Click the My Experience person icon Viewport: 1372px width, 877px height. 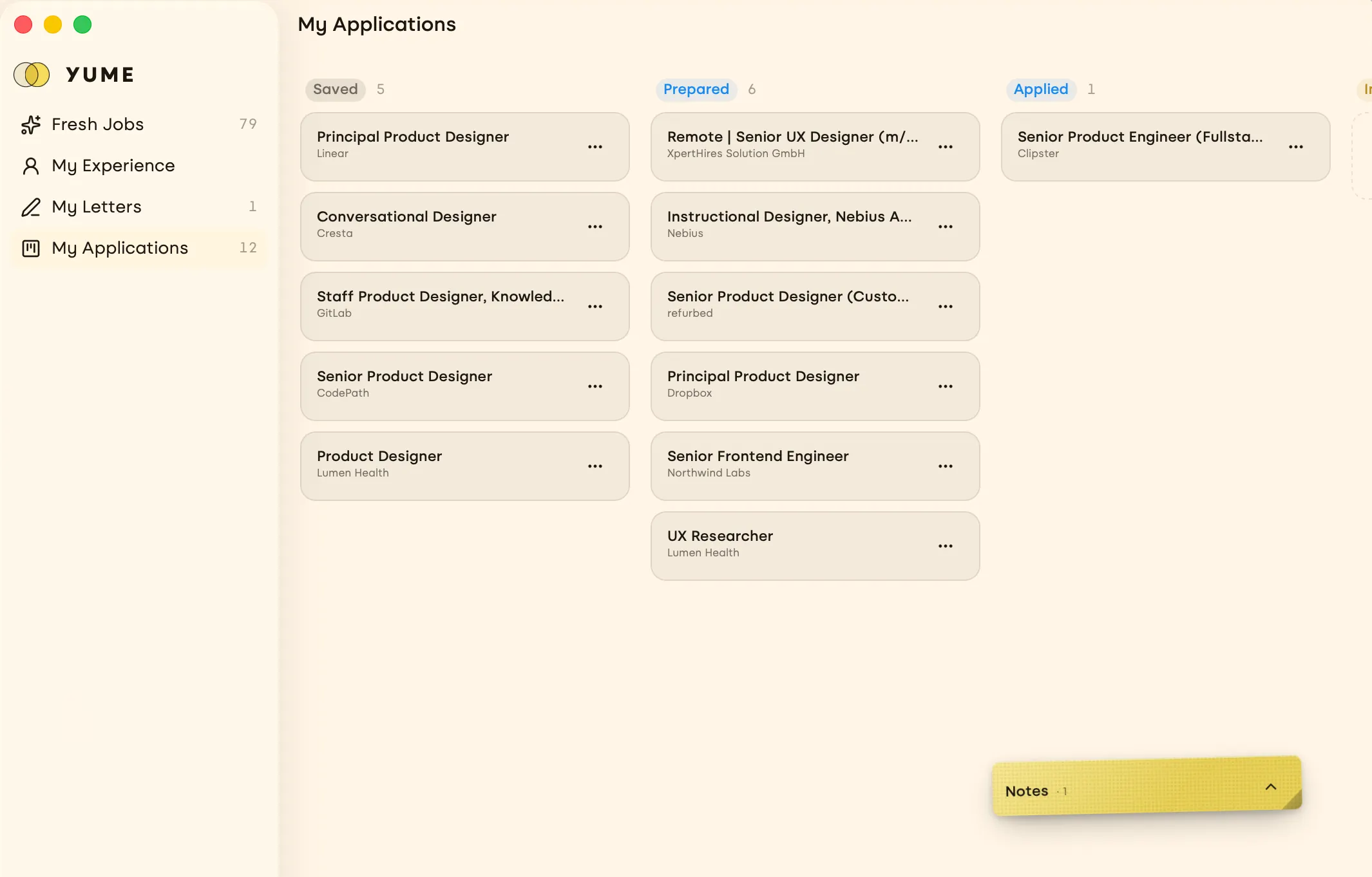tap(30, 165)
